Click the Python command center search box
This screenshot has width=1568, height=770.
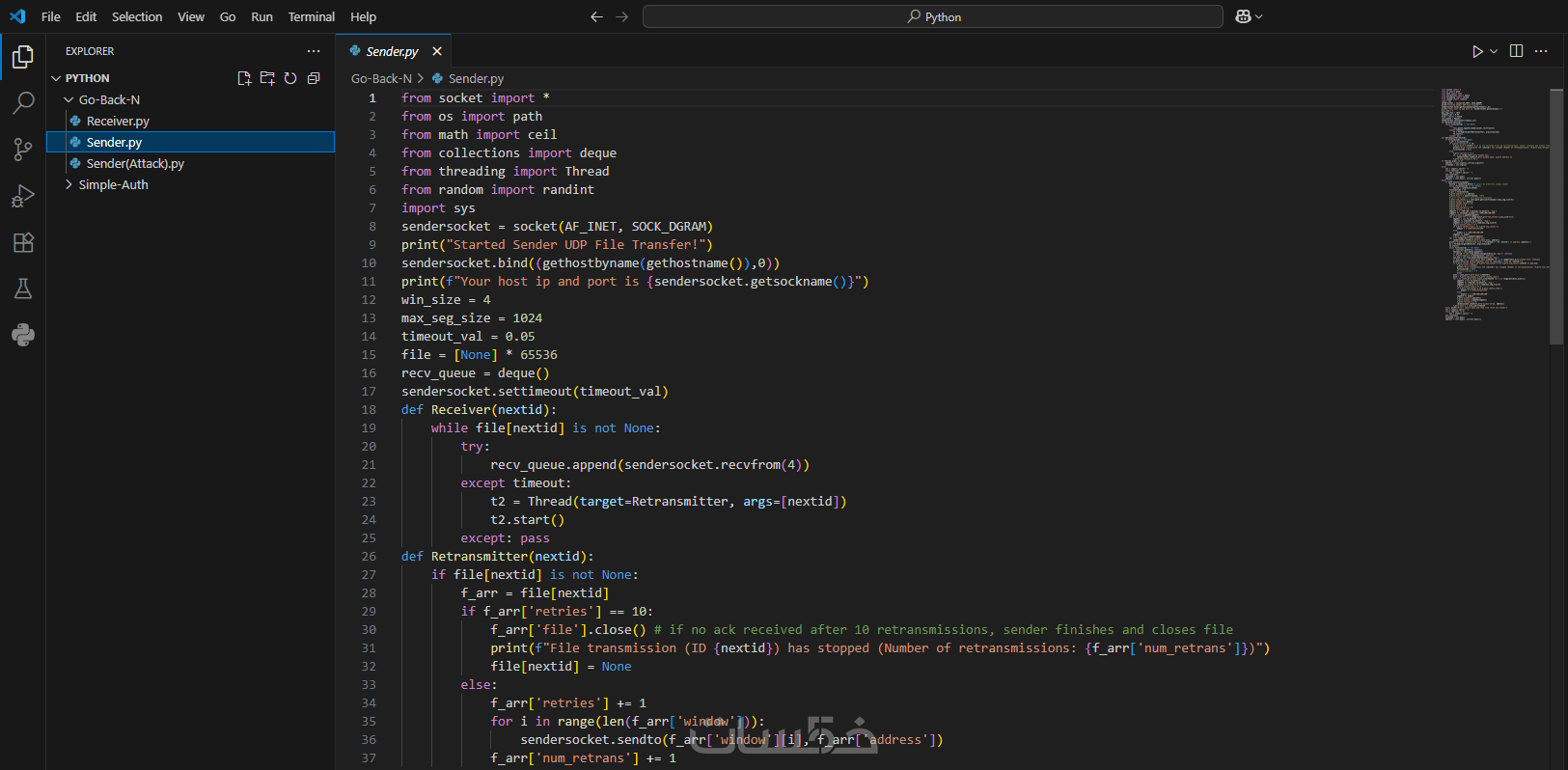[932, 16]
